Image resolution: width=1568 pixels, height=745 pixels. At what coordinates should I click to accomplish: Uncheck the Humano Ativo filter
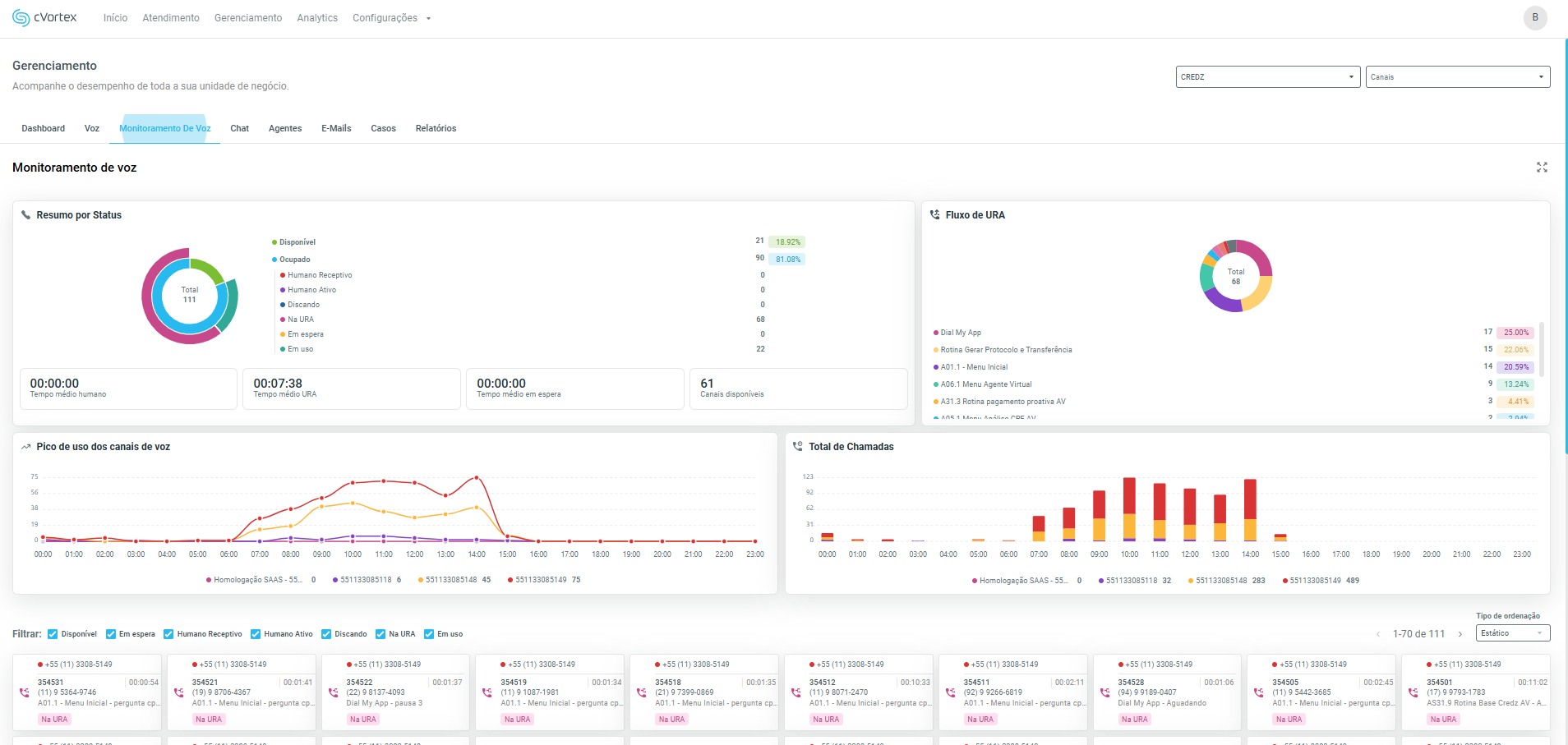pos(256,634)
